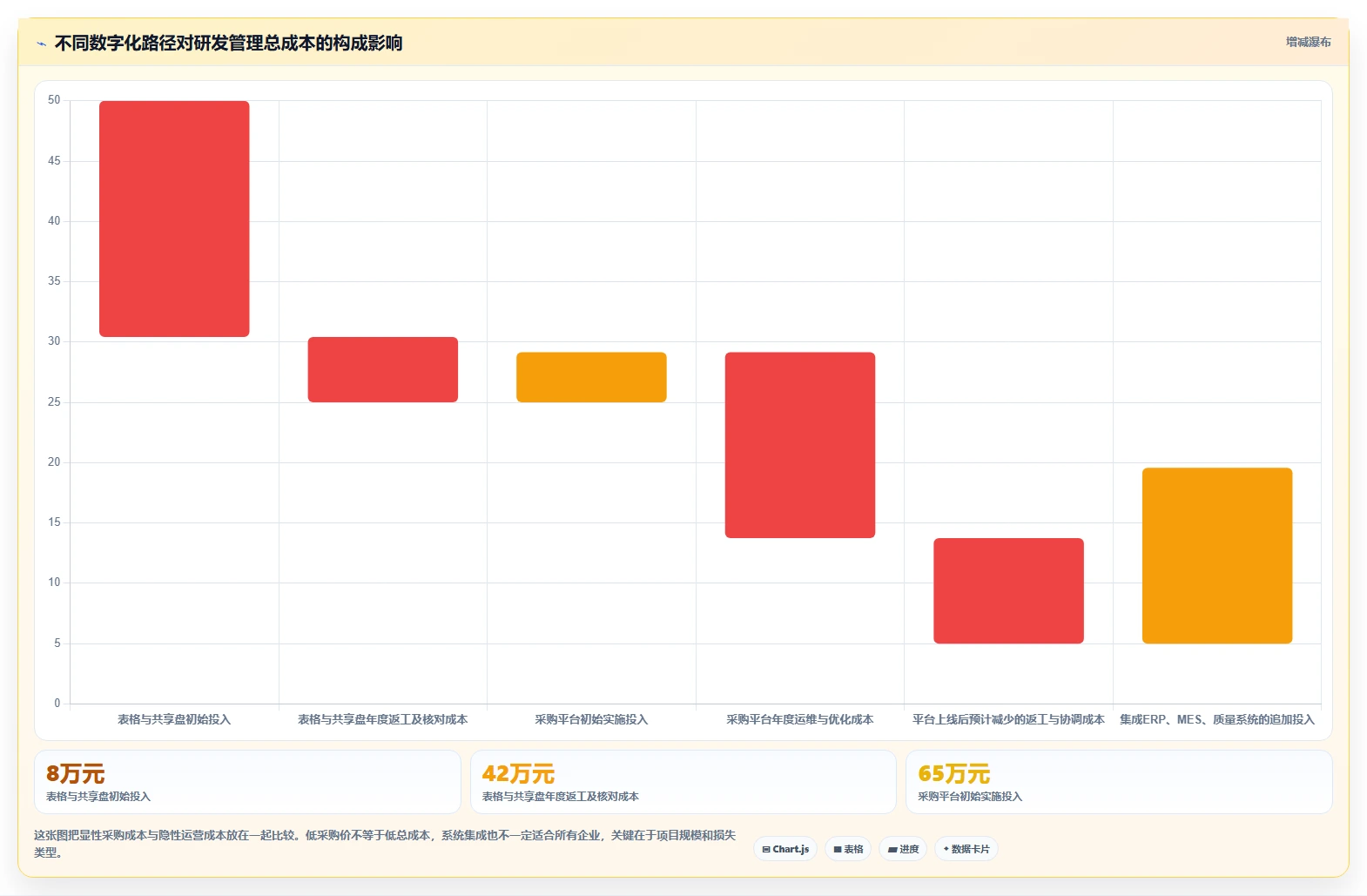Click y-axis tick value 0

pyautogui.click(x=57, y=704)
